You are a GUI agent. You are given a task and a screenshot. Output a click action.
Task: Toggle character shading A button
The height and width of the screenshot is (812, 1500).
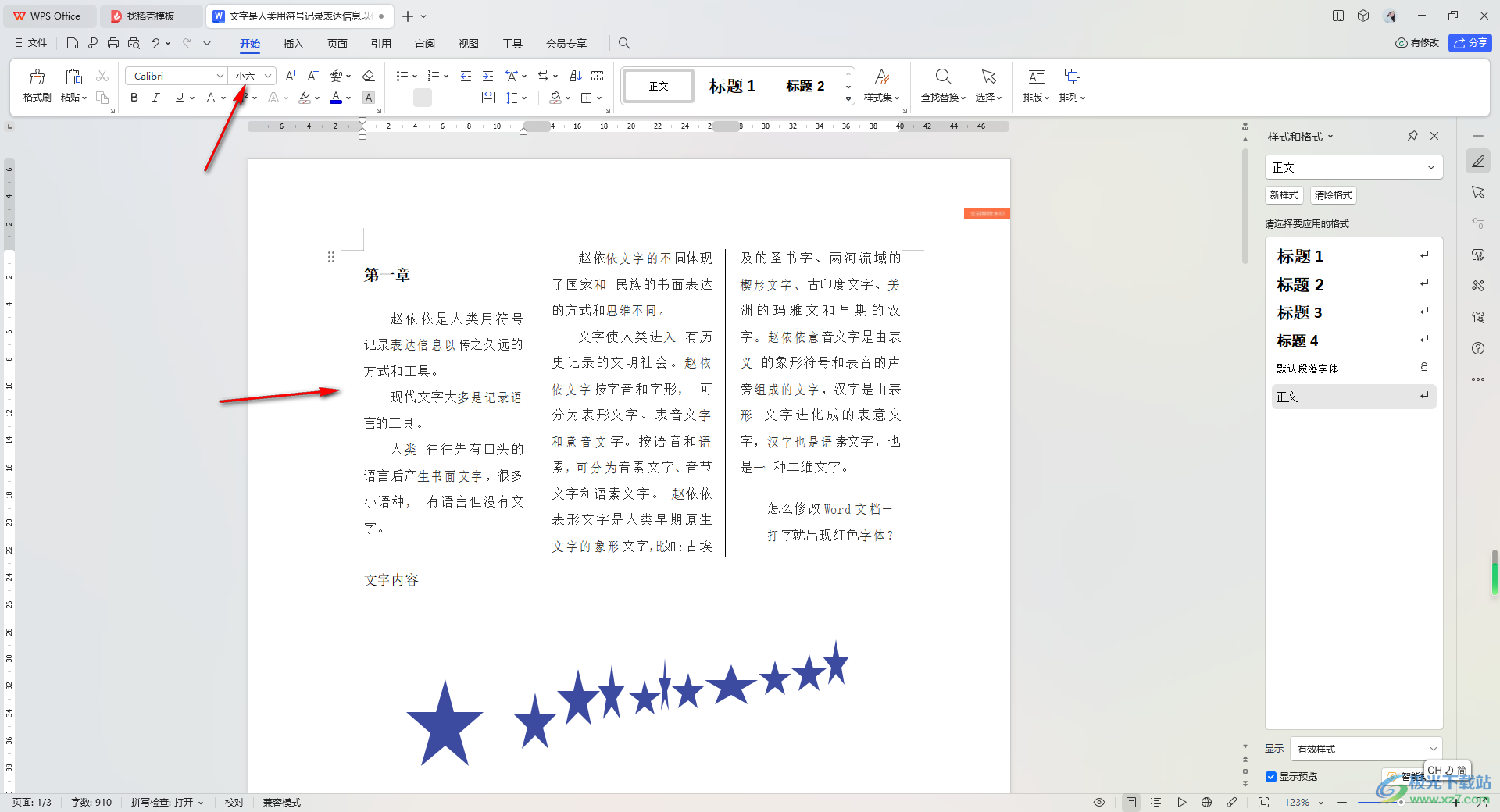click(369, 98)
